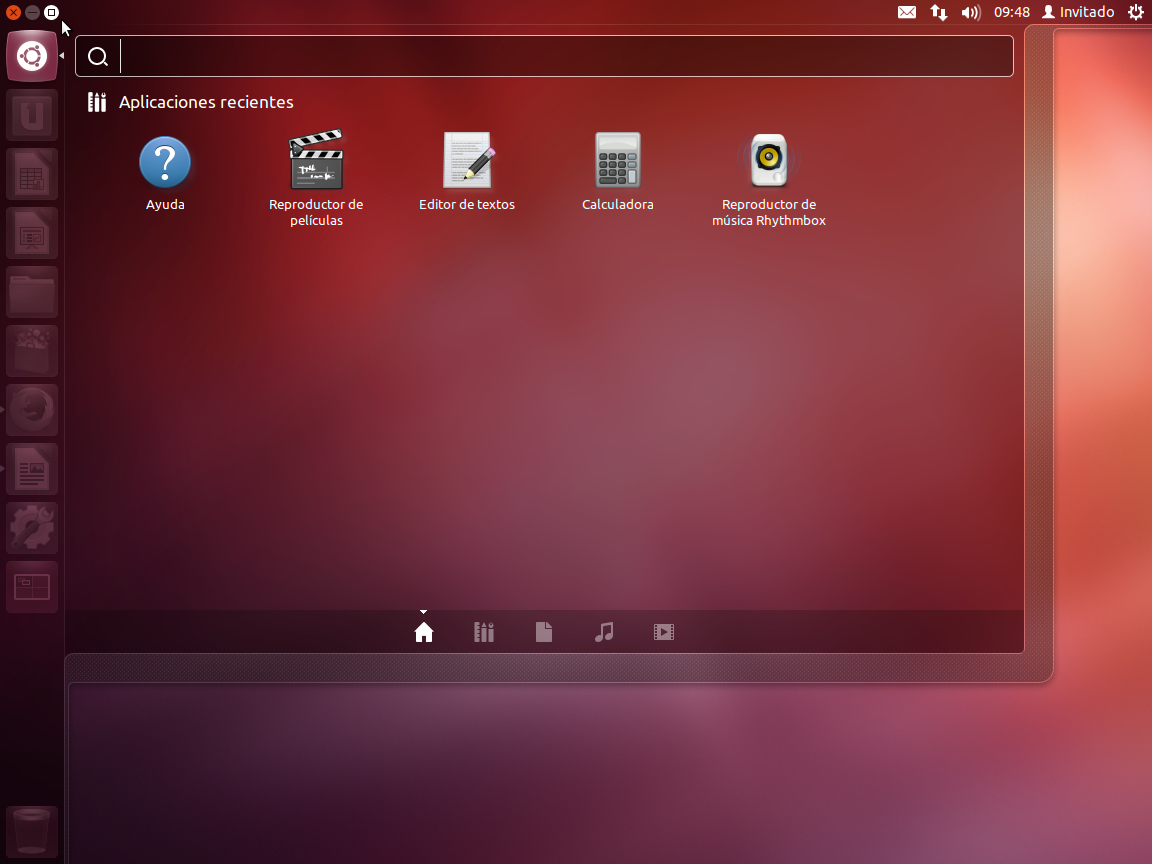Expand the Invitado user menu
The image size is (1152, 864).
coord(1078,12)
